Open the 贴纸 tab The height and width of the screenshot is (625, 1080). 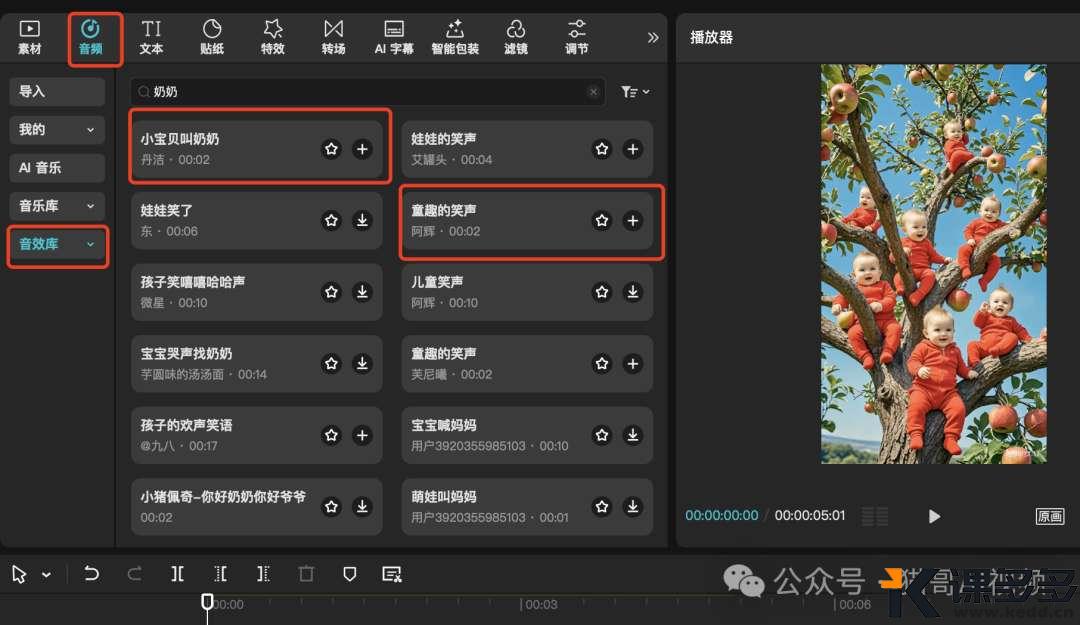click(212, 37)
